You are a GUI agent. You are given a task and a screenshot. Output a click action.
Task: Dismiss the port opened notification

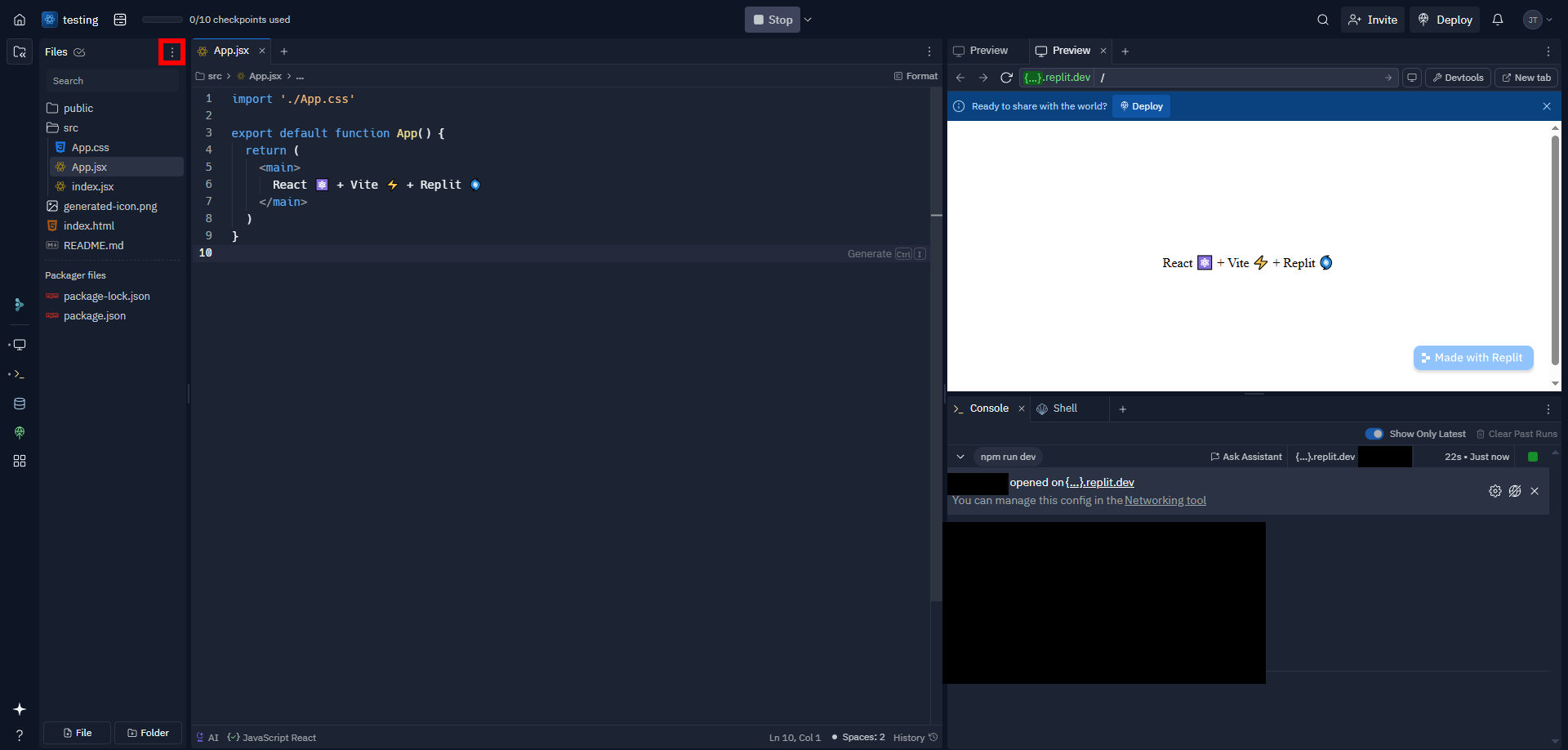[1535, 491]
